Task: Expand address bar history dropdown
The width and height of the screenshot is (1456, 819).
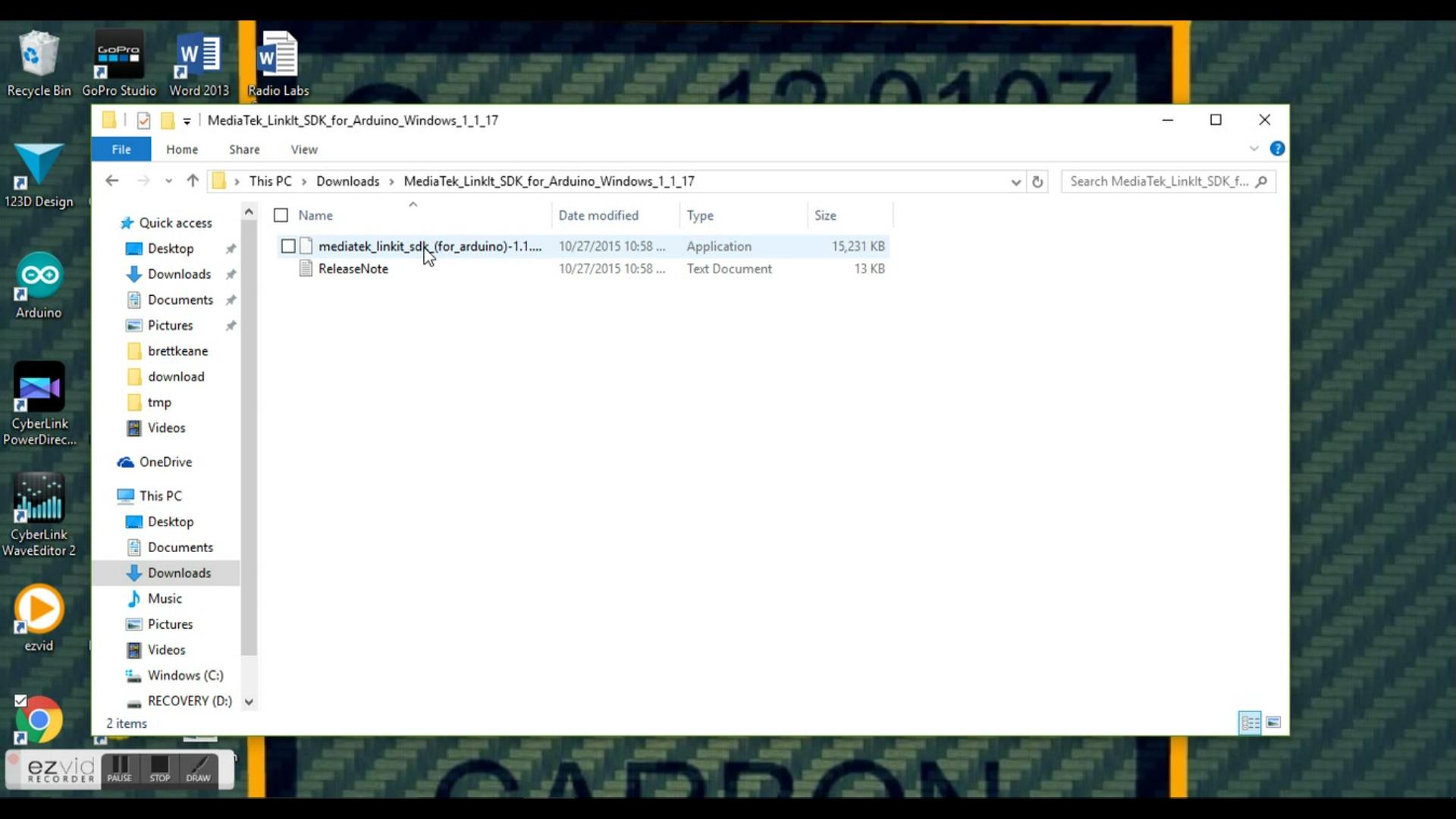Action: [1015, 182]
